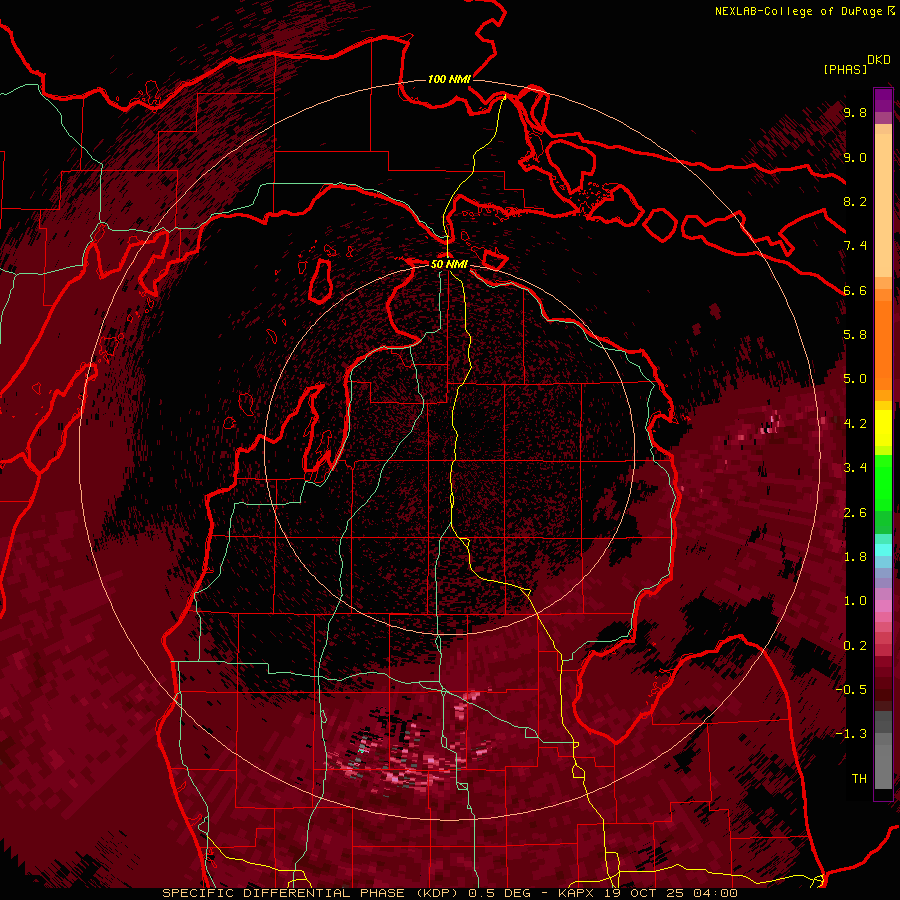Click the 1.0 legend value
Image resolution: width=900 pixels, height=900 pixels.
point(855,601)
